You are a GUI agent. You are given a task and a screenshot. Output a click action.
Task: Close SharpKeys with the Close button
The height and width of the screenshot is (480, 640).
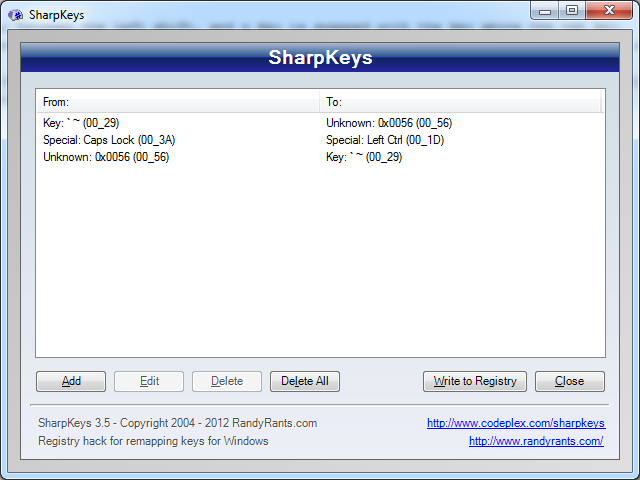(x=570, y=381)
